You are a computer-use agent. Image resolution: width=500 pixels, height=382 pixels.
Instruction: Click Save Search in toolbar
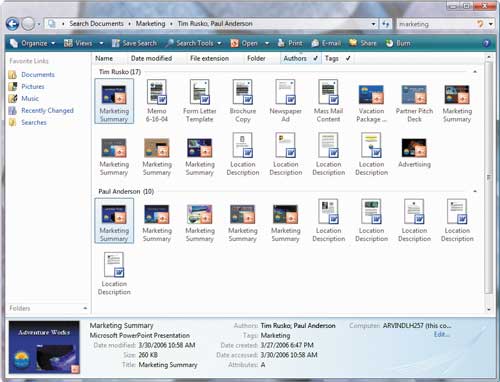(134, 43)
